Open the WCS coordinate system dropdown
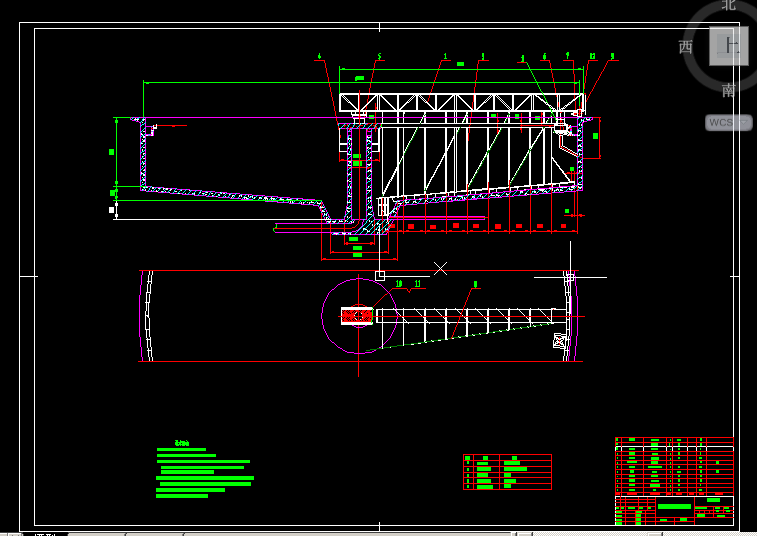757x536 pixels. (729, 123)
